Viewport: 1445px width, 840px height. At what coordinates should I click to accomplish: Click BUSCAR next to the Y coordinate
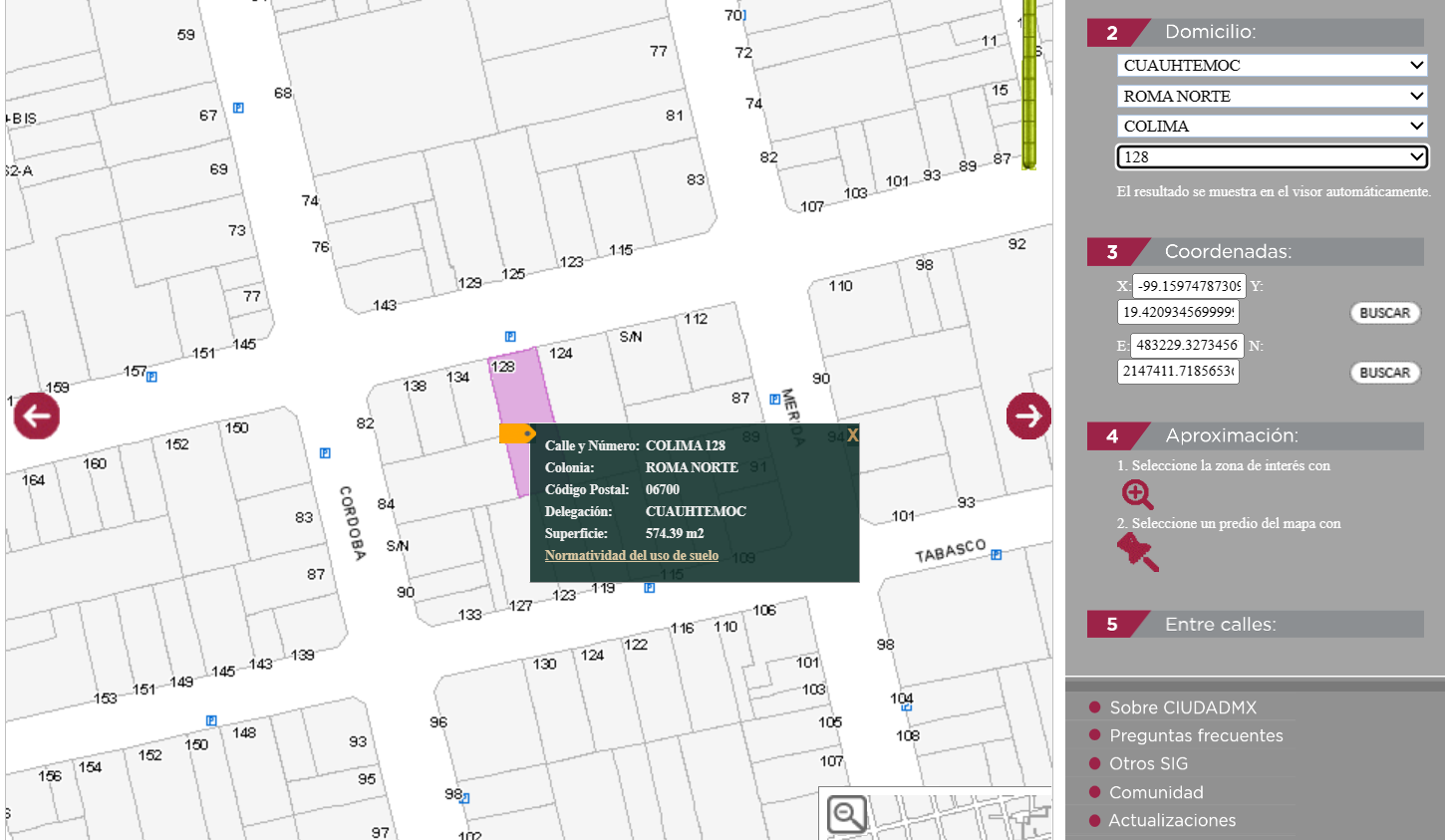(x=1385, y=313)
